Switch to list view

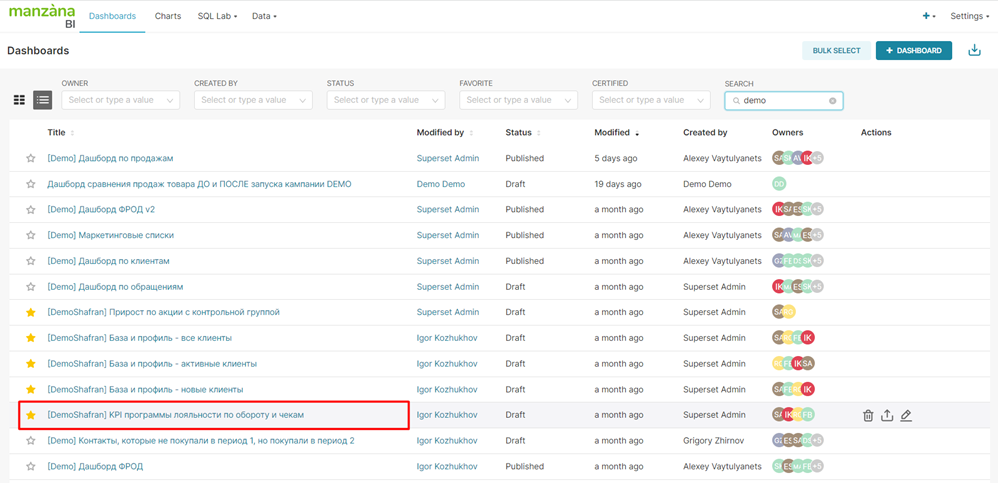(x=42, y=100)
